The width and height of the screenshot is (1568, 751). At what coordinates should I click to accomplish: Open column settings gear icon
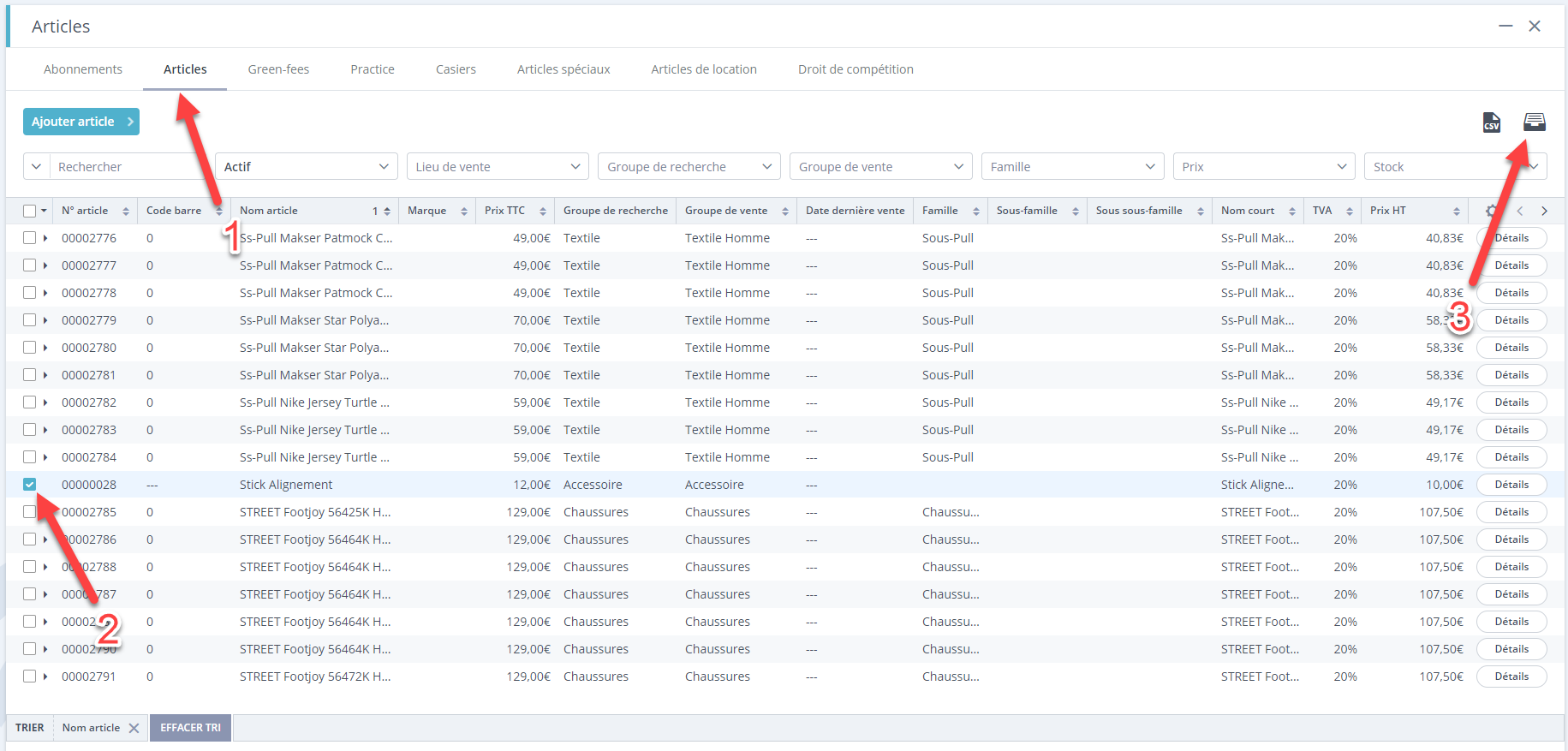tap(1492, 211)
